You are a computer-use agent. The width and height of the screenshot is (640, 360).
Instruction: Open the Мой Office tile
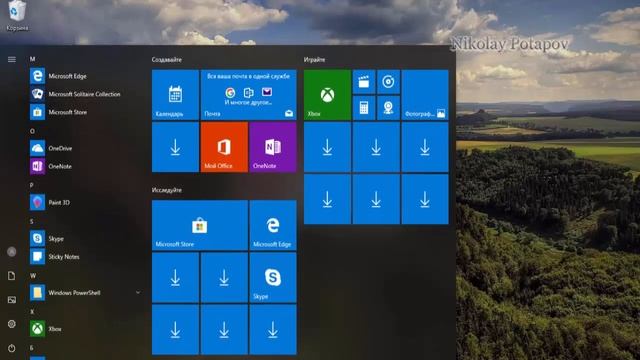click(224, 147)
